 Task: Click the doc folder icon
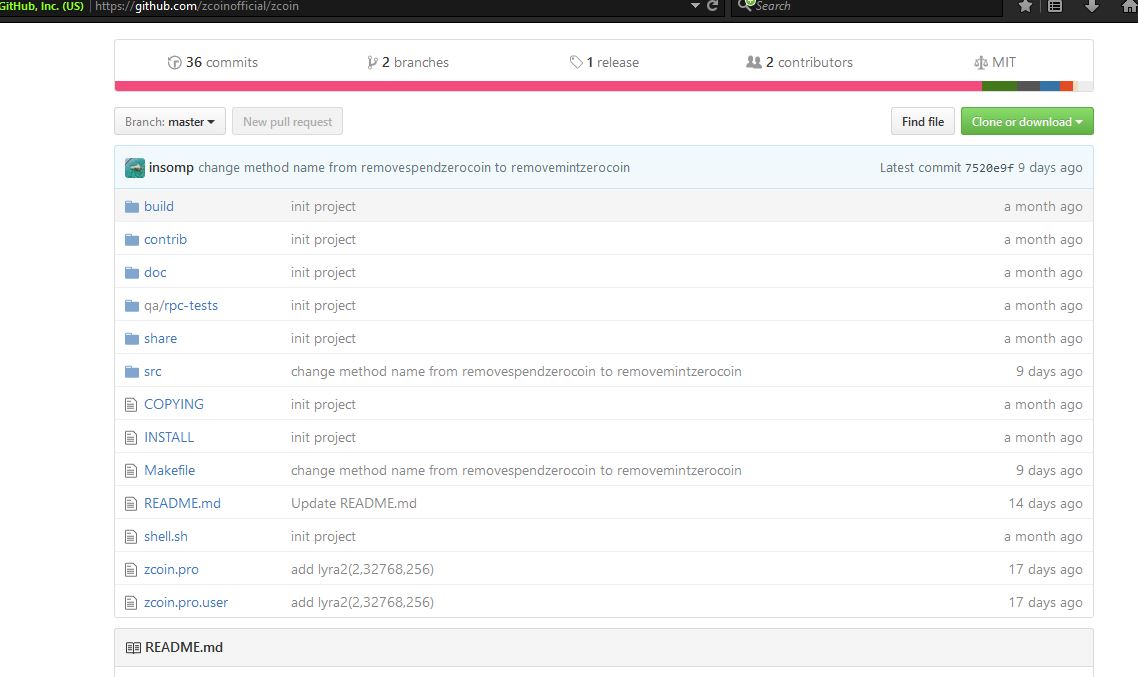131,273
